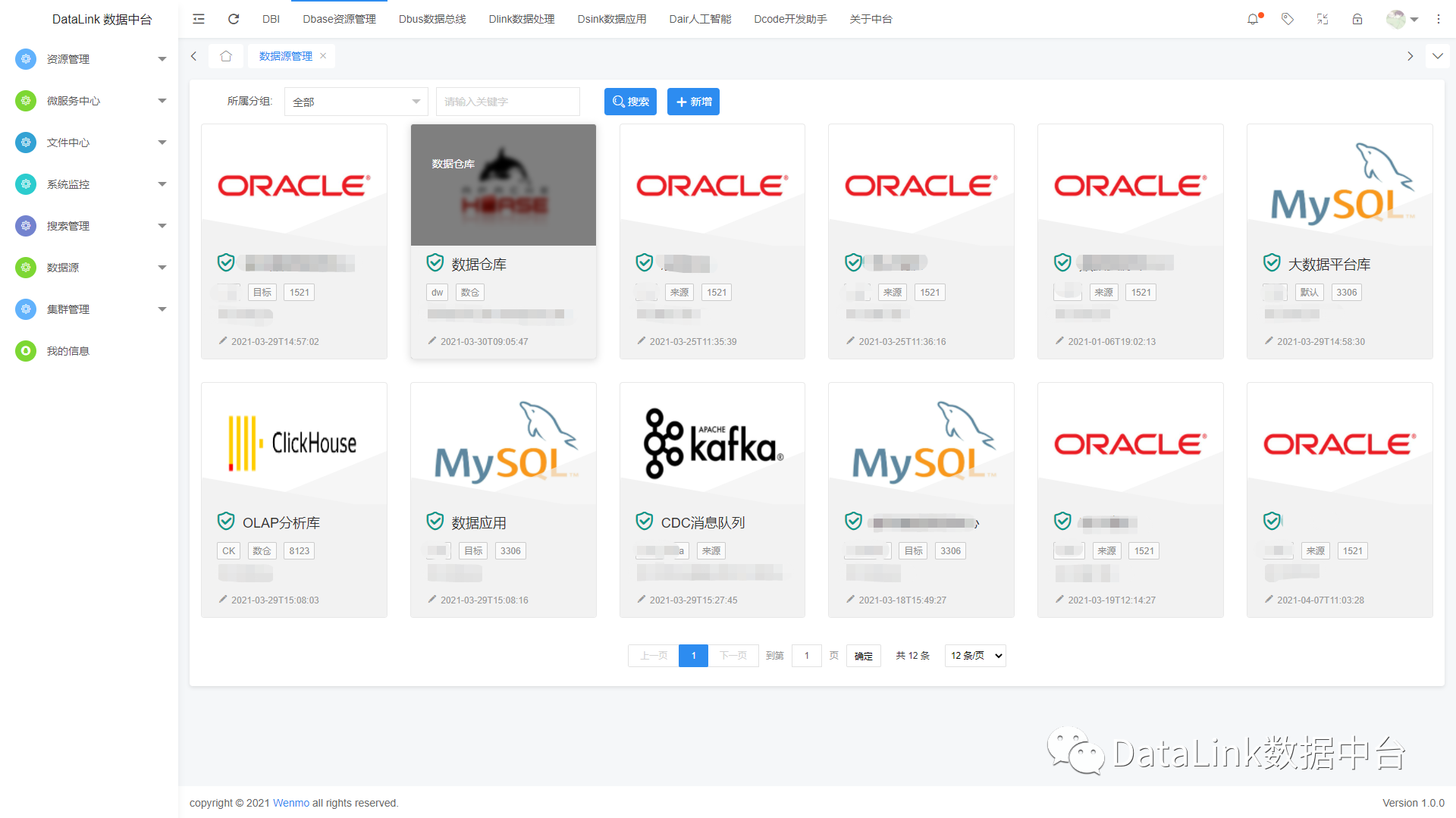Expand the 搜索管理 menu arrow
Screen dimensions: 1456x818
(x=162, y=226)
